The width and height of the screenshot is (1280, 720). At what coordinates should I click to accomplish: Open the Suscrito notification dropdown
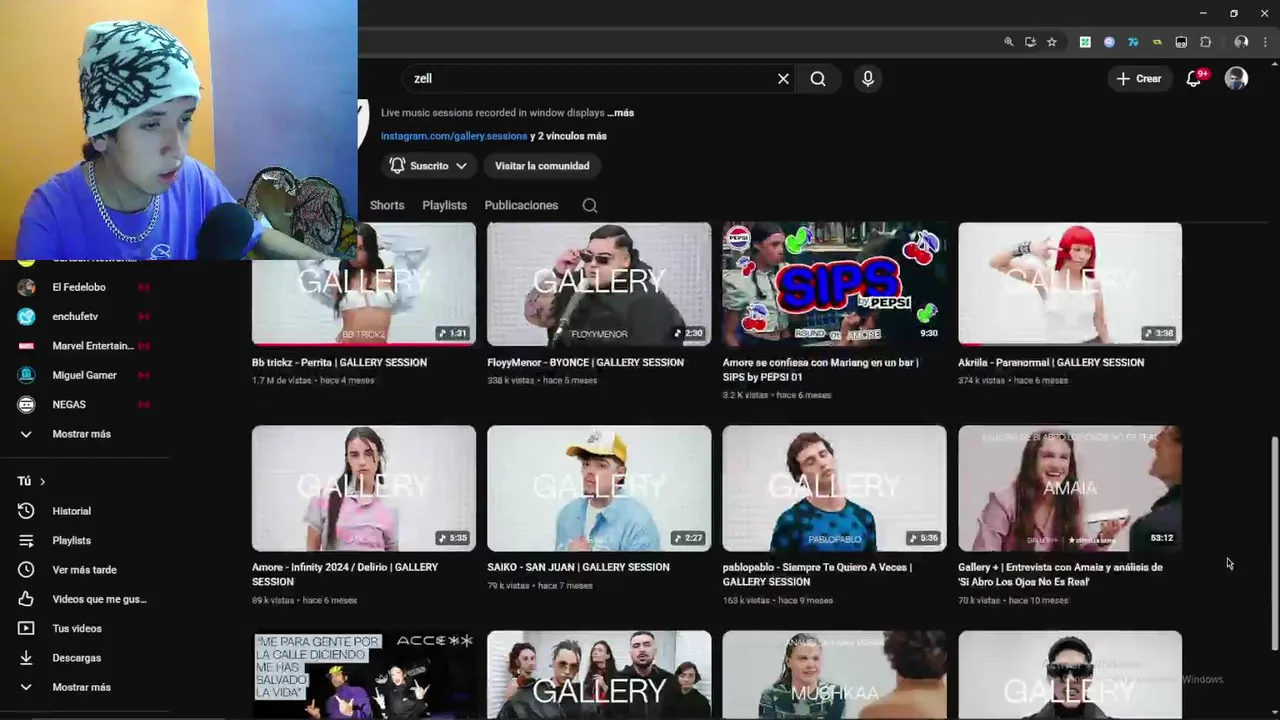[428, 166]
